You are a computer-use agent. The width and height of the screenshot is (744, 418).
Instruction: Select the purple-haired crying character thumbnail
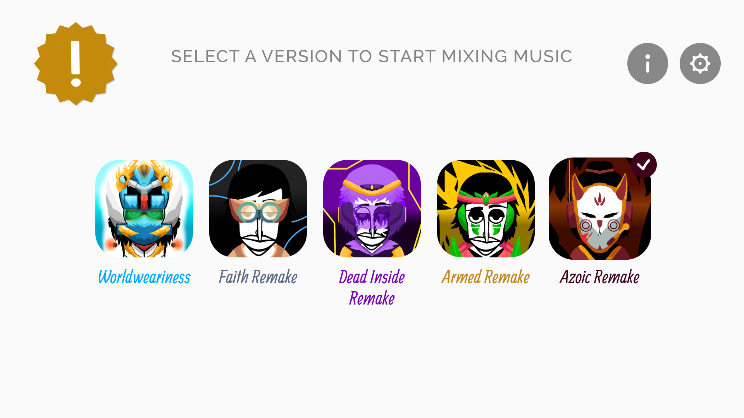[x=372, y=208]
